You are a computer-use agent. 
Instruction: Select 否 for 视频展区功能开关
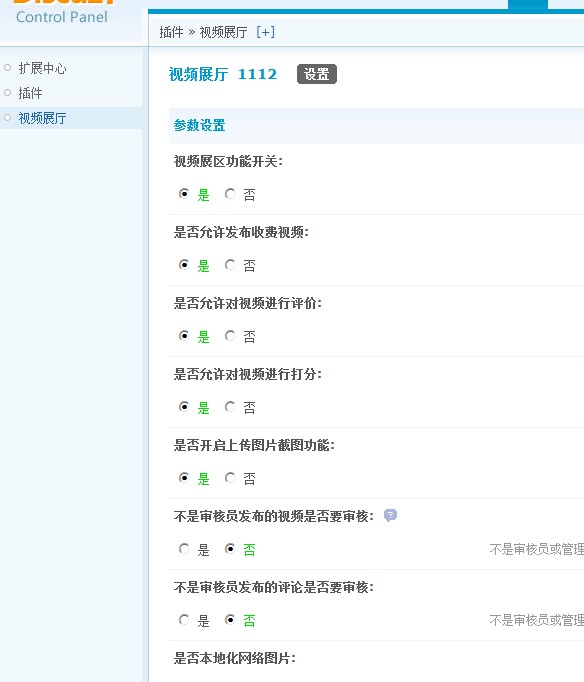point(230,194)
